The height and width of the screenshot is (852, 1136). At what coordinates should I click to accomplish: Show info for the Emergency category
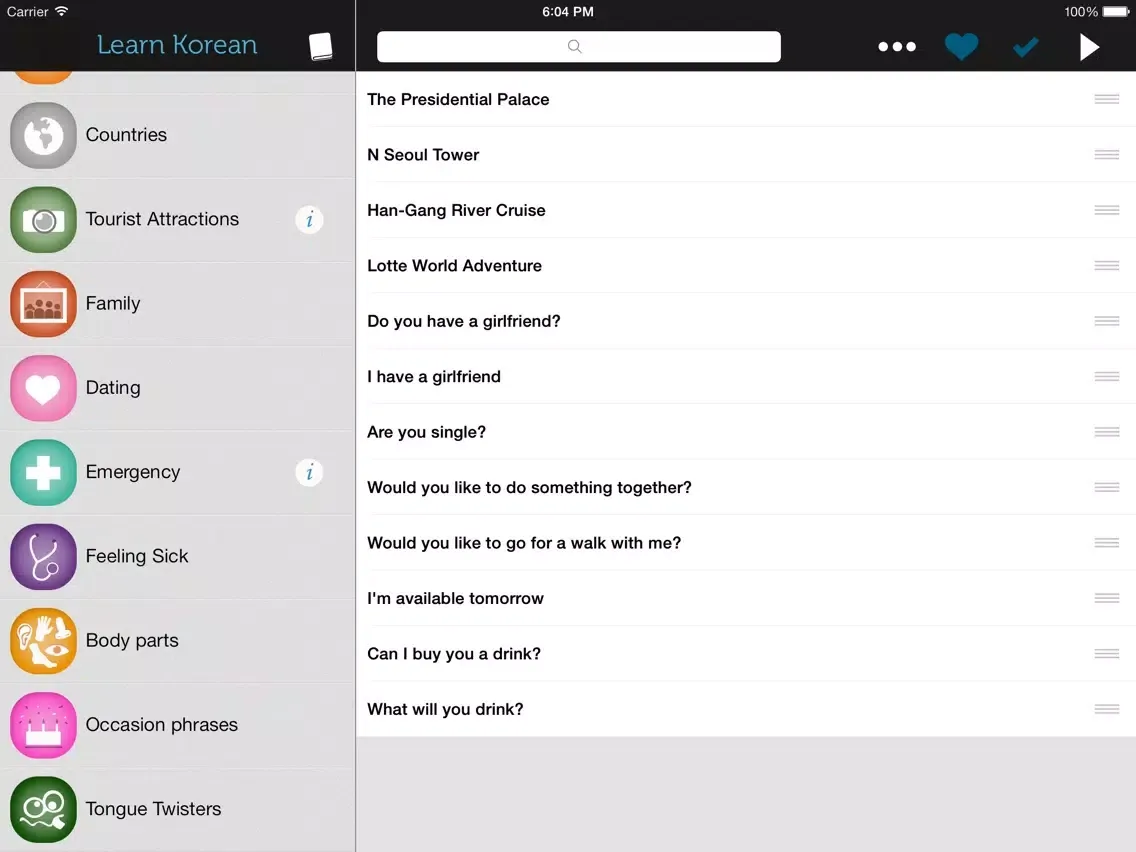309,472
